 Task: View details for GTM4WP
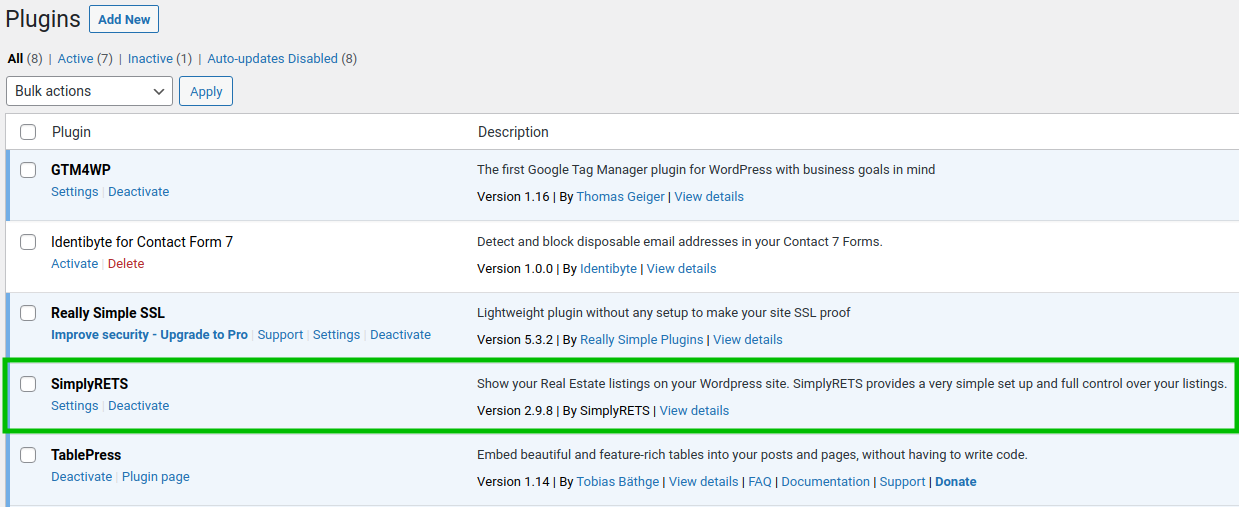(x=709, y=197)
